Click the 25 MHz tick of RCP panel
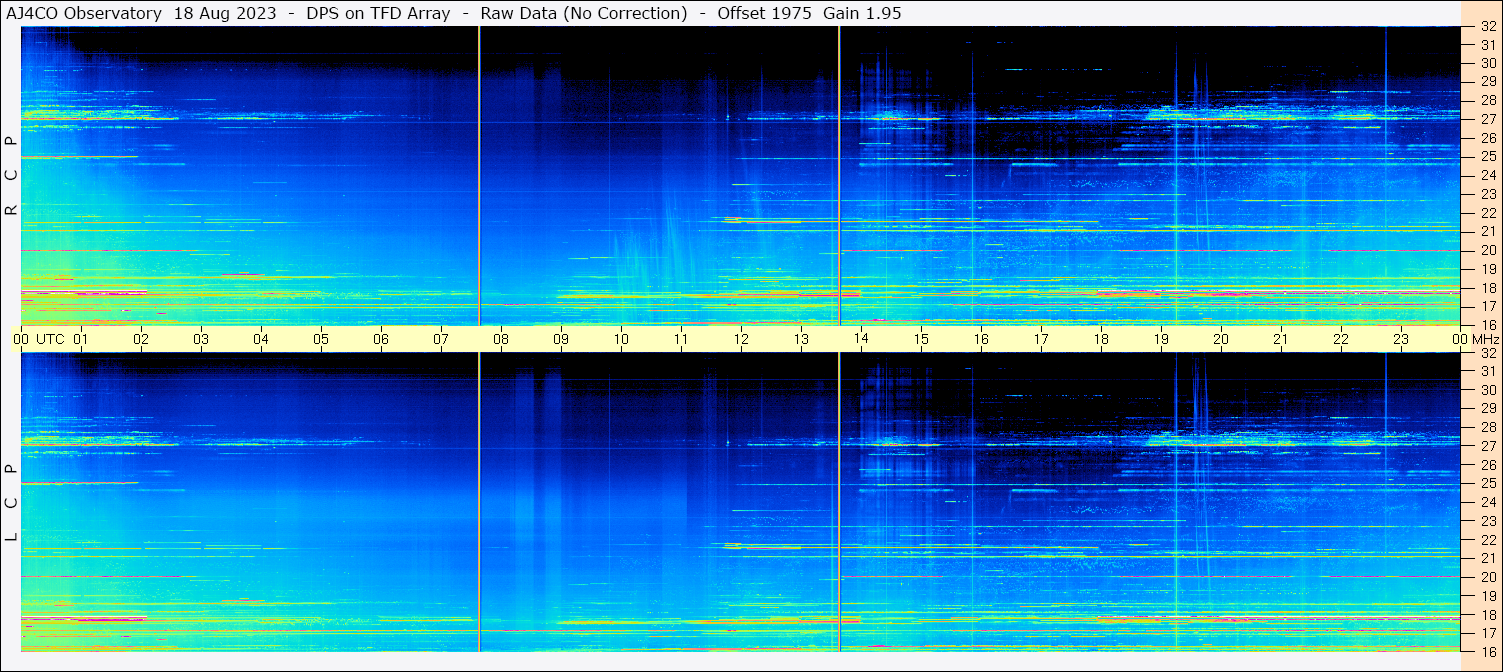 click(x=1487, y=157)
